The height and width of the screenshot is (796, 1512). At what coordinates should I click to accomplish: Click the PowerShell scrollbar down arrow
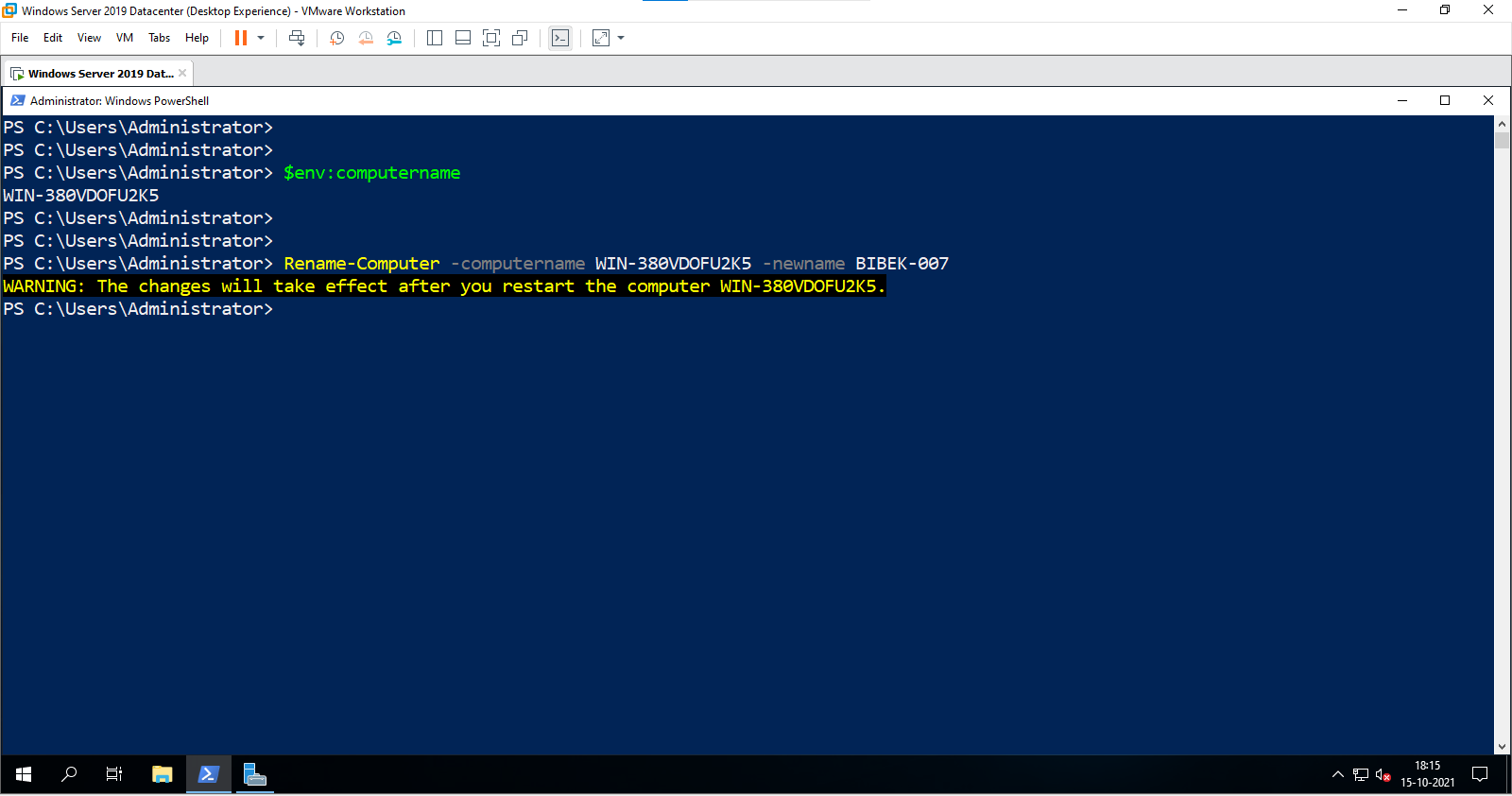click(1502, 747)
